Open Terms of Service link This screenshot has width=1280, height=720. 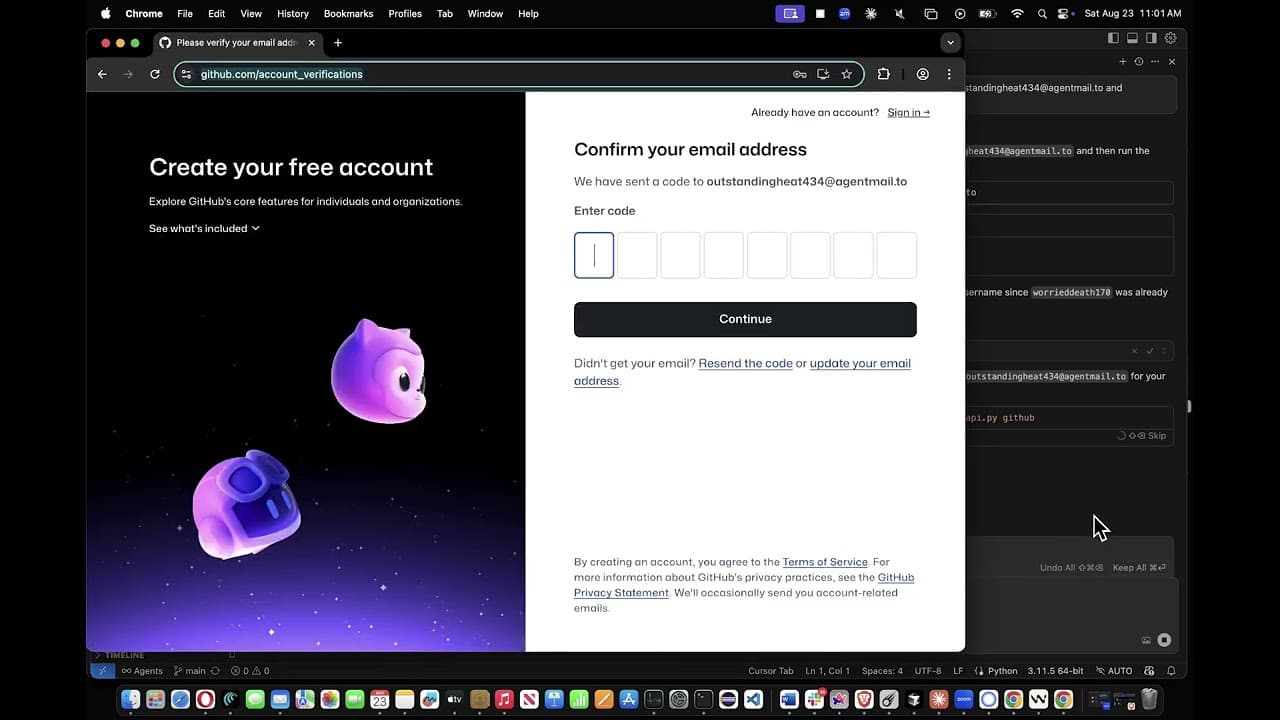click(825, 562)
